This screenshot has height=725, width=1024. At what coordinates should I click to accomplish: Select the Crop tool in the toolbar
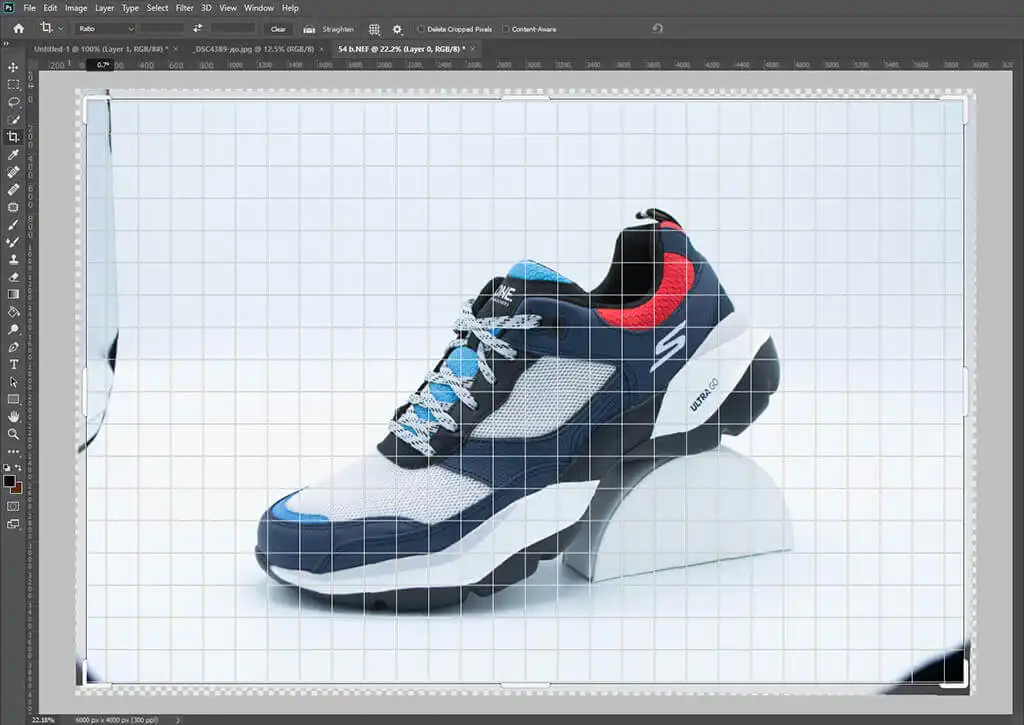13,137
